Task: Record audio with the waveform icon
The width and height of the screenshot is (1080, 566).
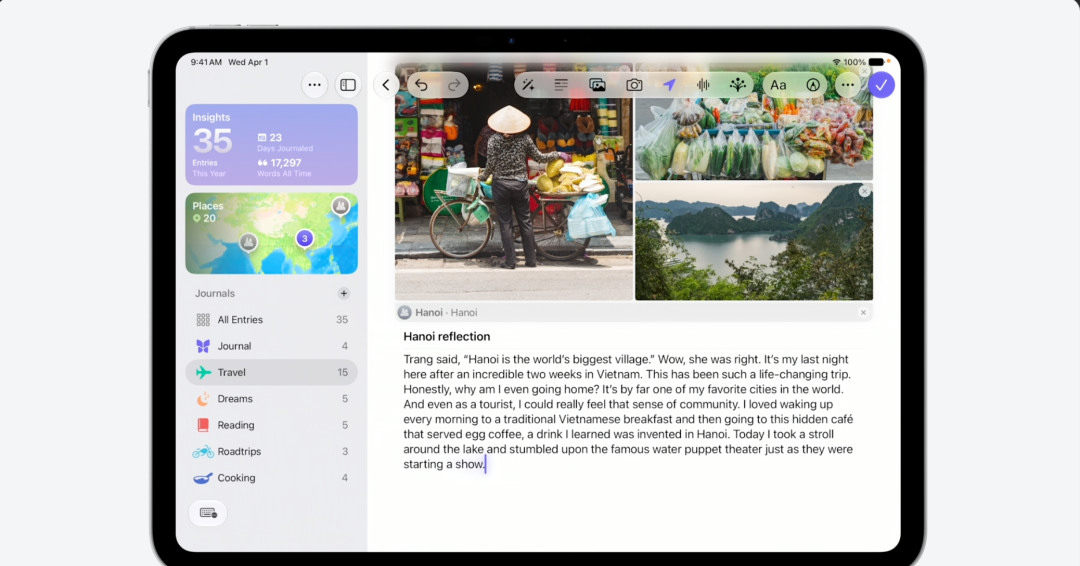Action: pos(703,85)
